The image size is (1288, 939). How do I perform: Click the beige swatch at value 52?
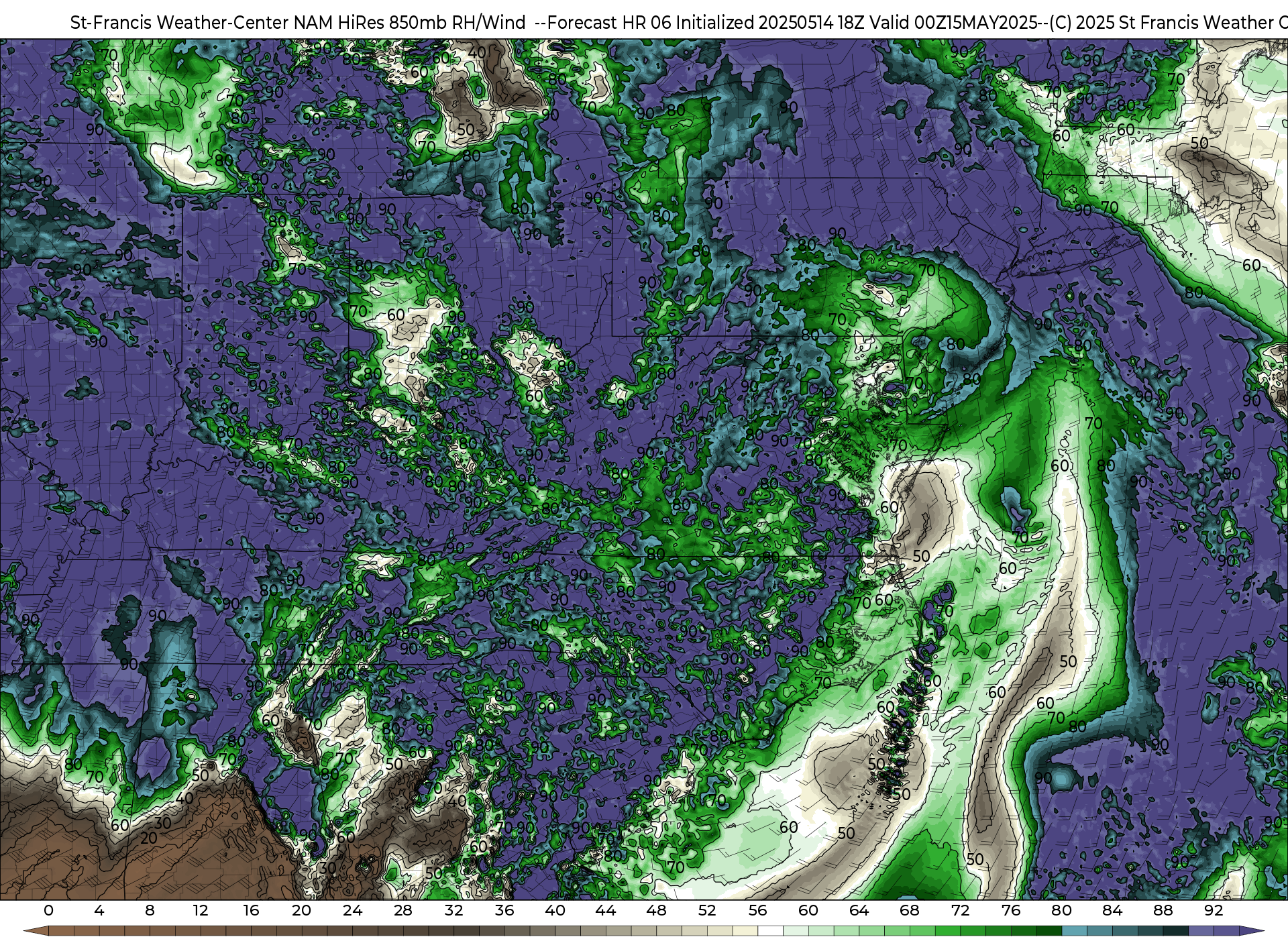(720, 931)
